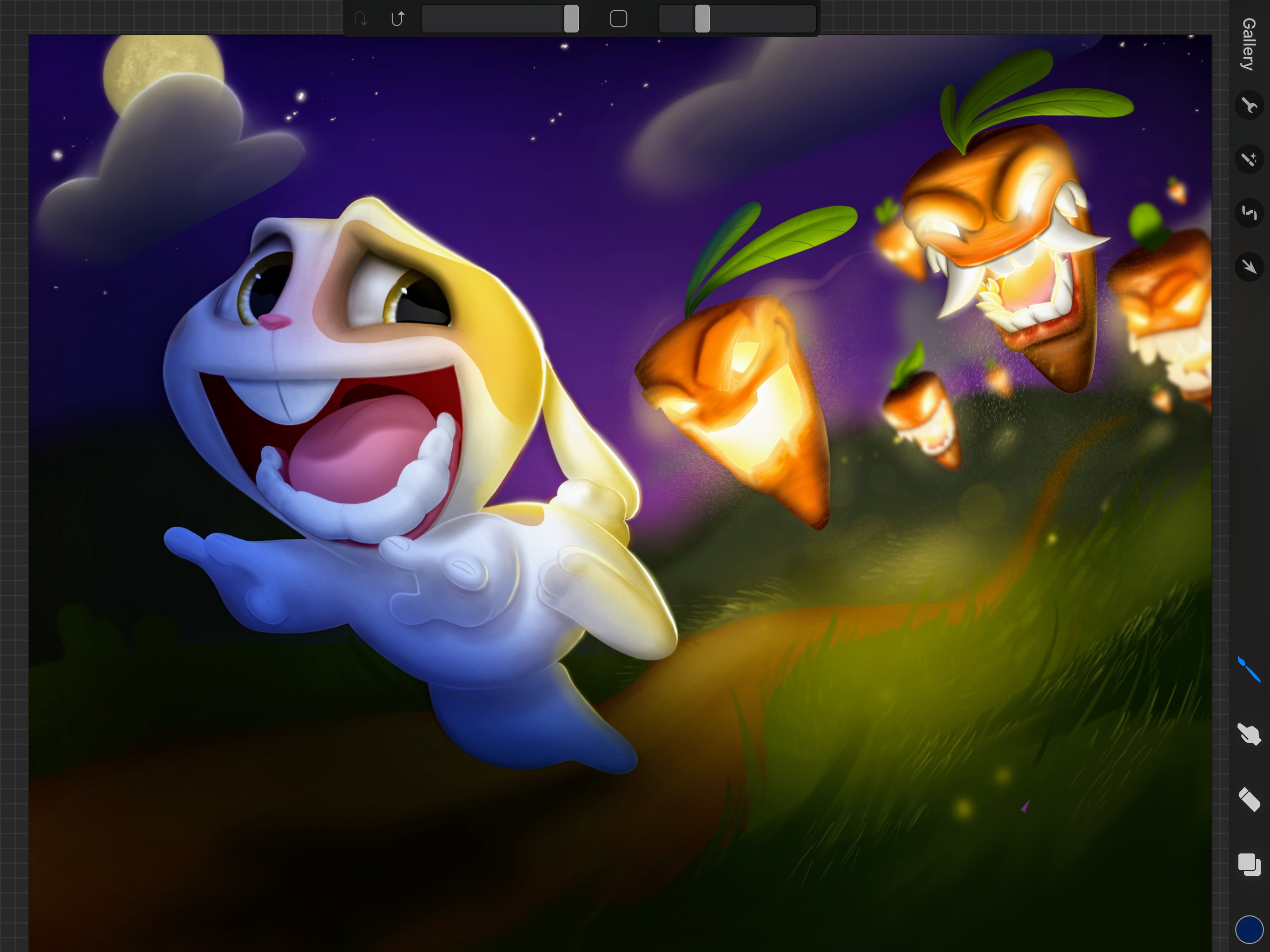Select the Brush tool

coord(1250,669)
